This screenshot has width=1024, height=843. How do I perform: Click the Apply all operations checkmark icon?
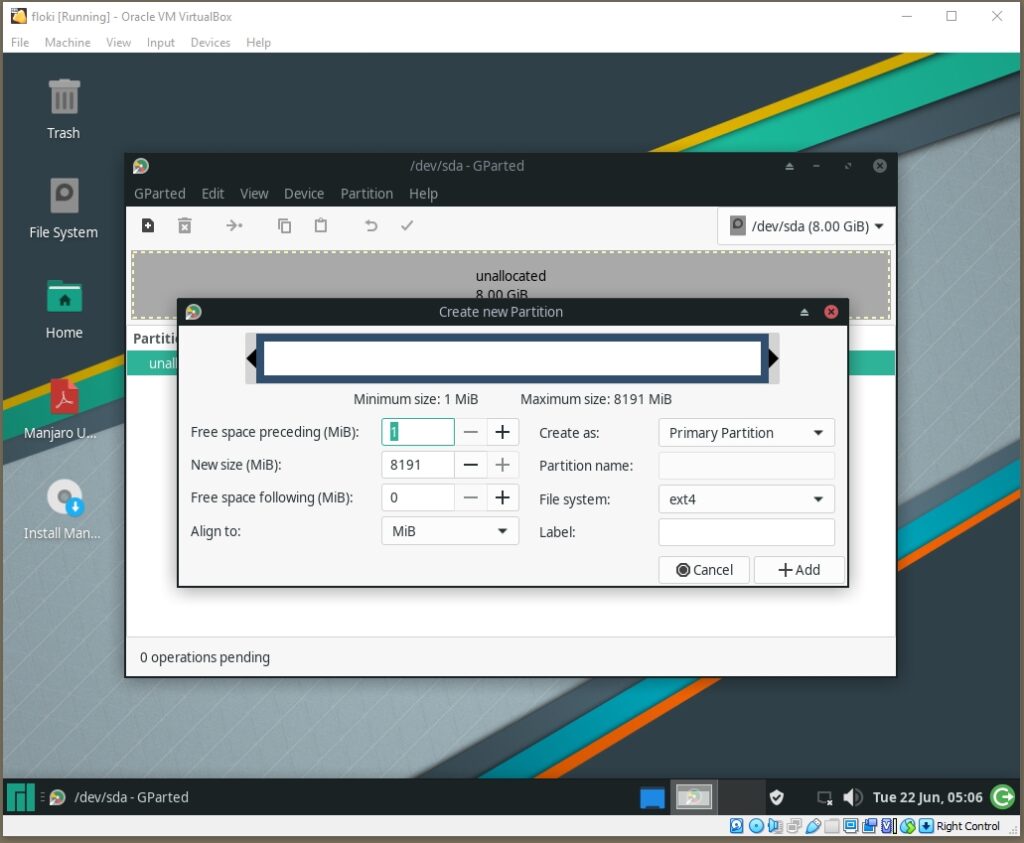tap(407, 225)
